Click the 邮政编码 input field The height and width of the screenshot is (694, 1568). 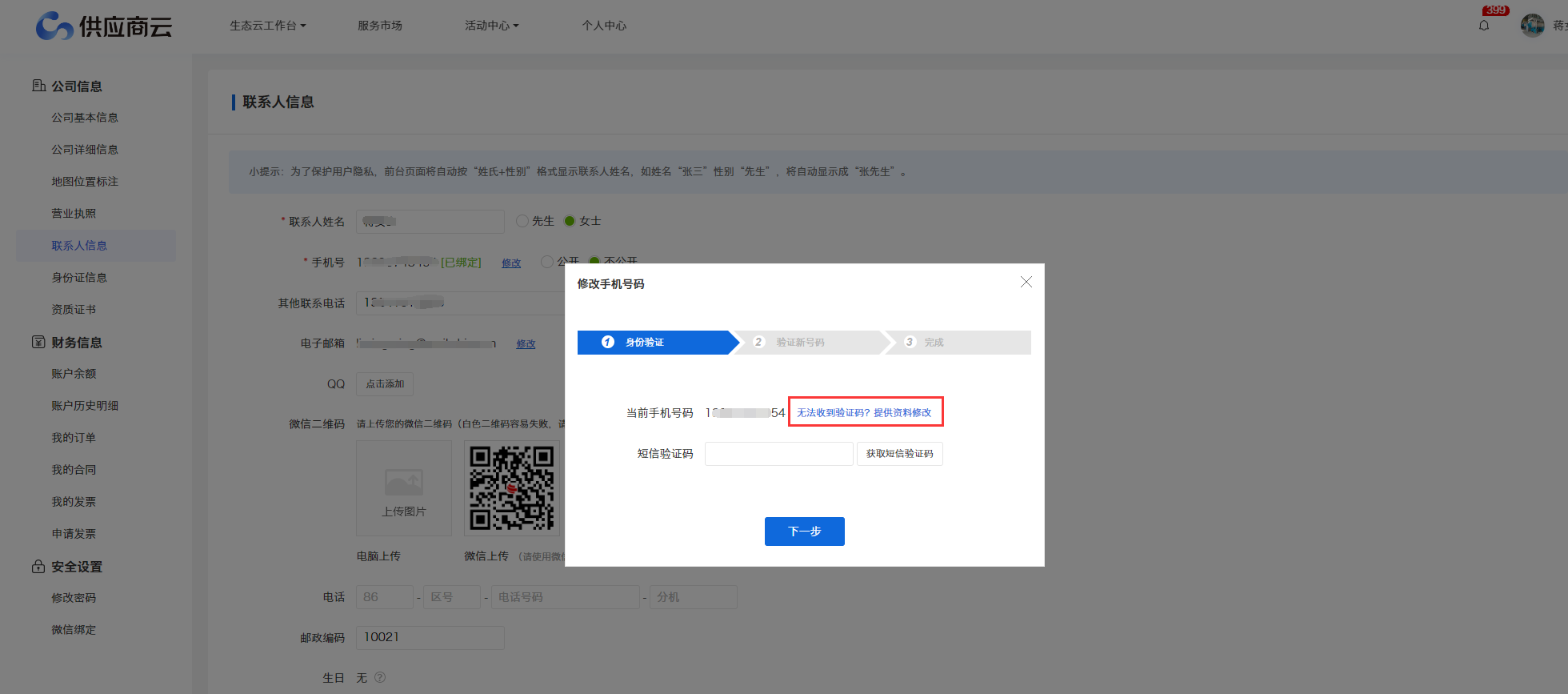tap(430, 637)
